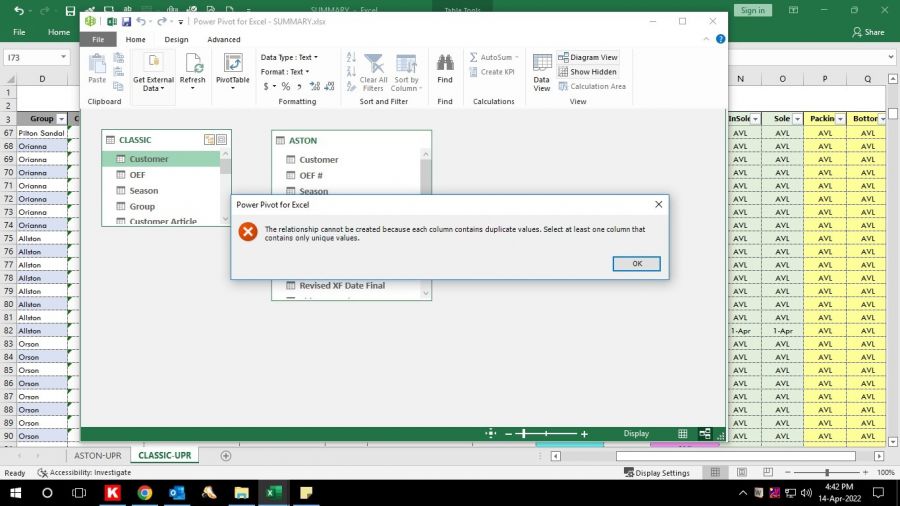This screenshot has width=900, height=506.
Task: Open the Format: Text dropdown
Action: (x=285, y=72)
